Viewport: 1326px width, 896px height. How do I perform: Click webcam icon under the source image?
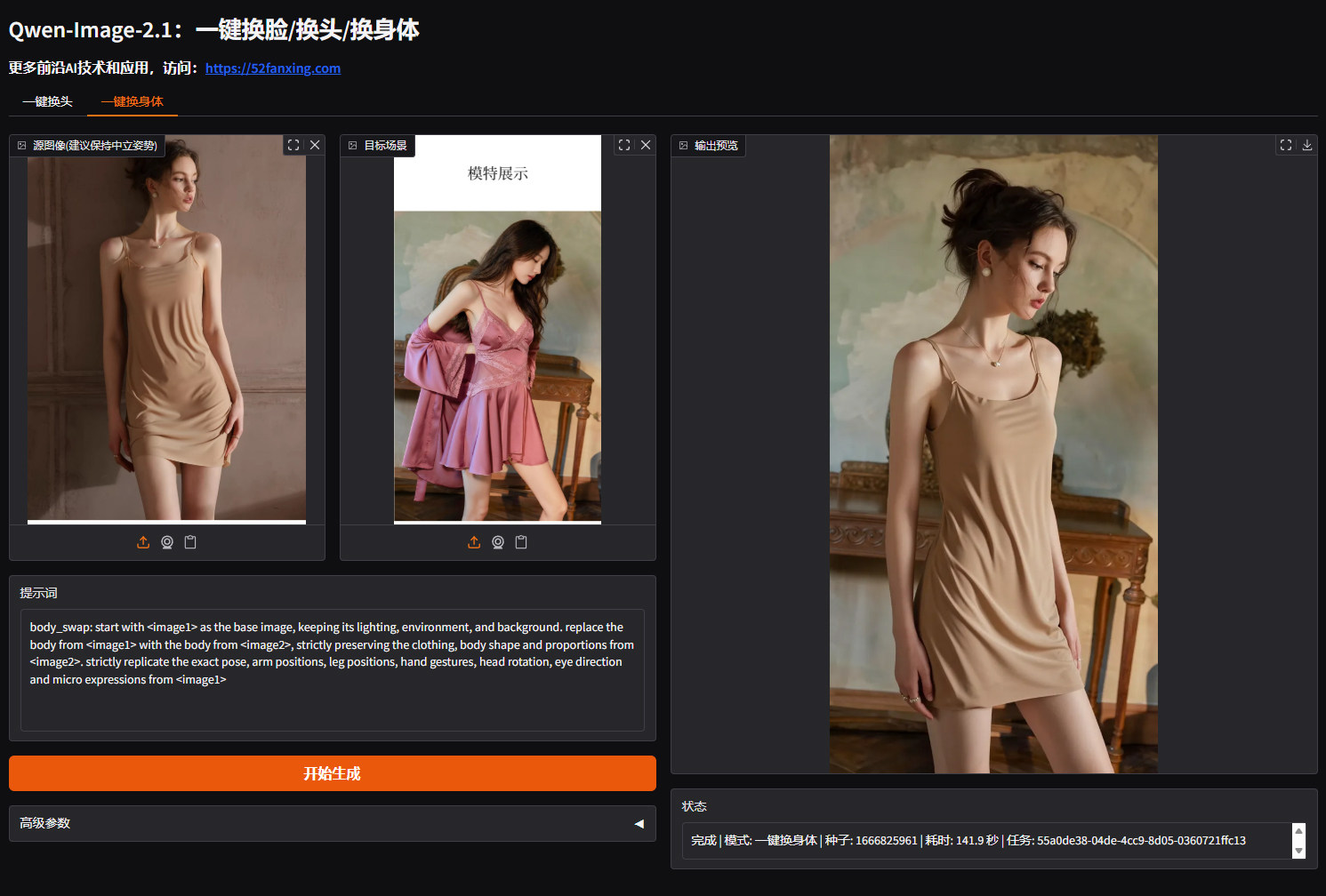[167, 542]
